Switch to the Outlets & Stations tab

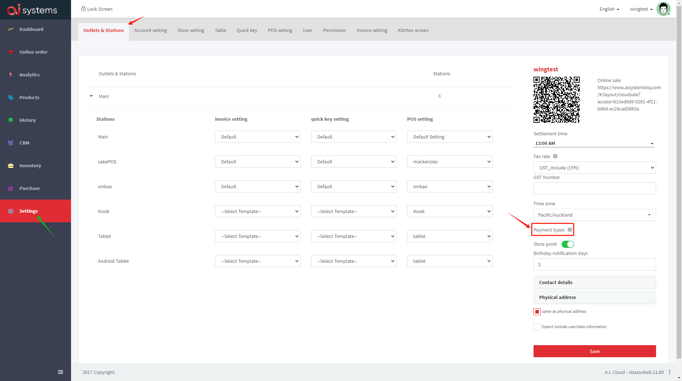pos(104,30)
